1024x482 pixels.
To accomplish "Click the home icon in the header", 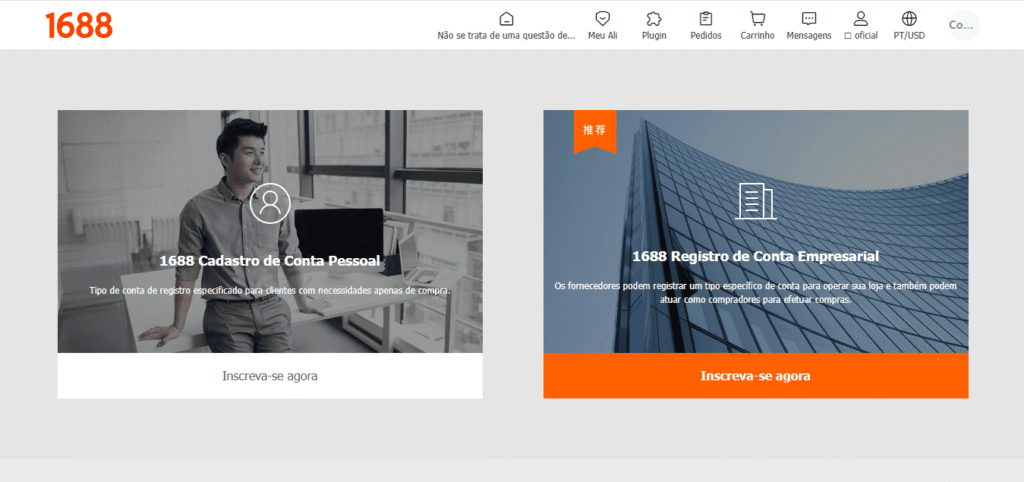I will click(506, 19).
